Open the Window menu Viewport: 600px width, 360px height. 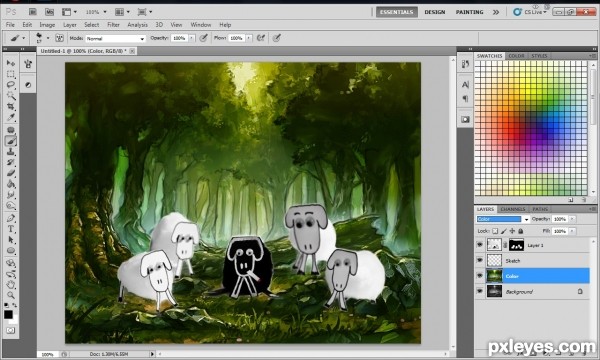pyautogui.click(x=201, y=24)
